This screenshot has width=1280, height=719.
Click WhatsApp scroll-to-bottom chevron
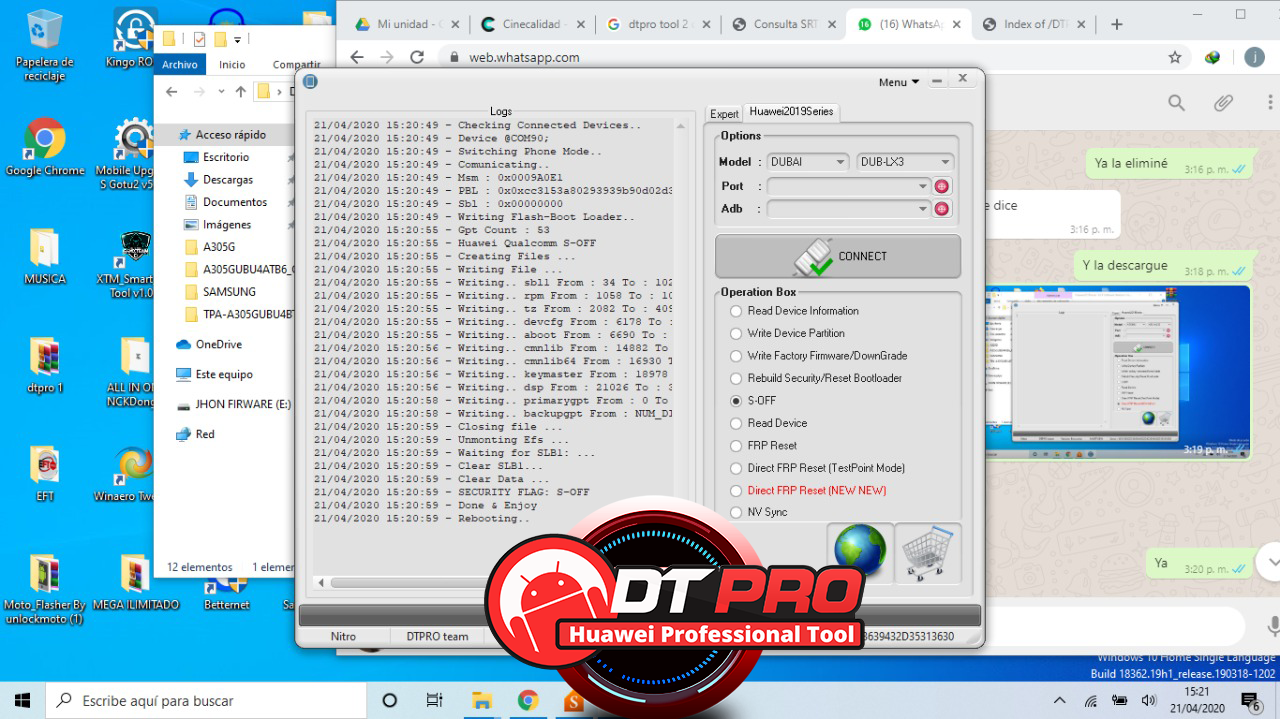(1272, 561)
